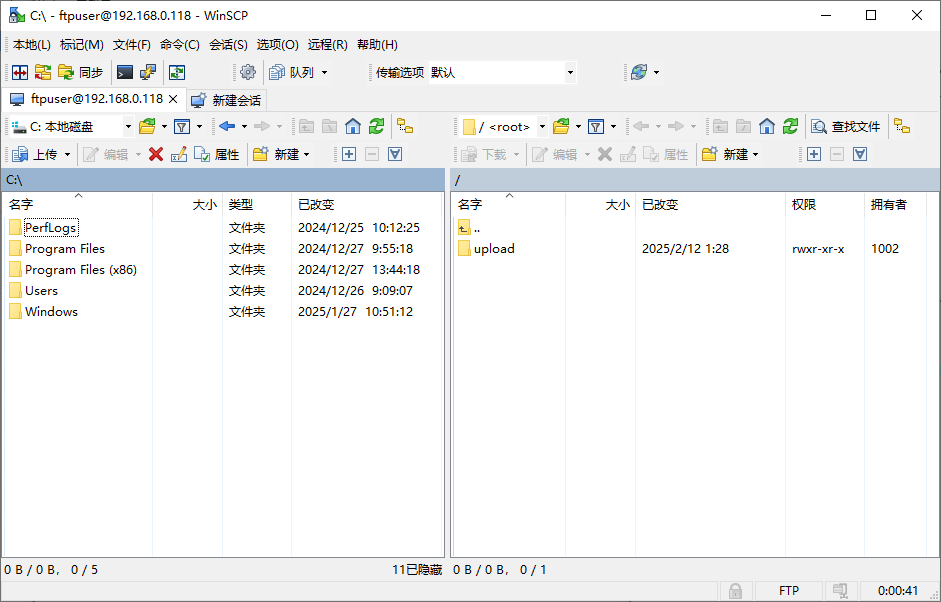
Task: Refresh the local directory panel
Action: coord(376,127)
